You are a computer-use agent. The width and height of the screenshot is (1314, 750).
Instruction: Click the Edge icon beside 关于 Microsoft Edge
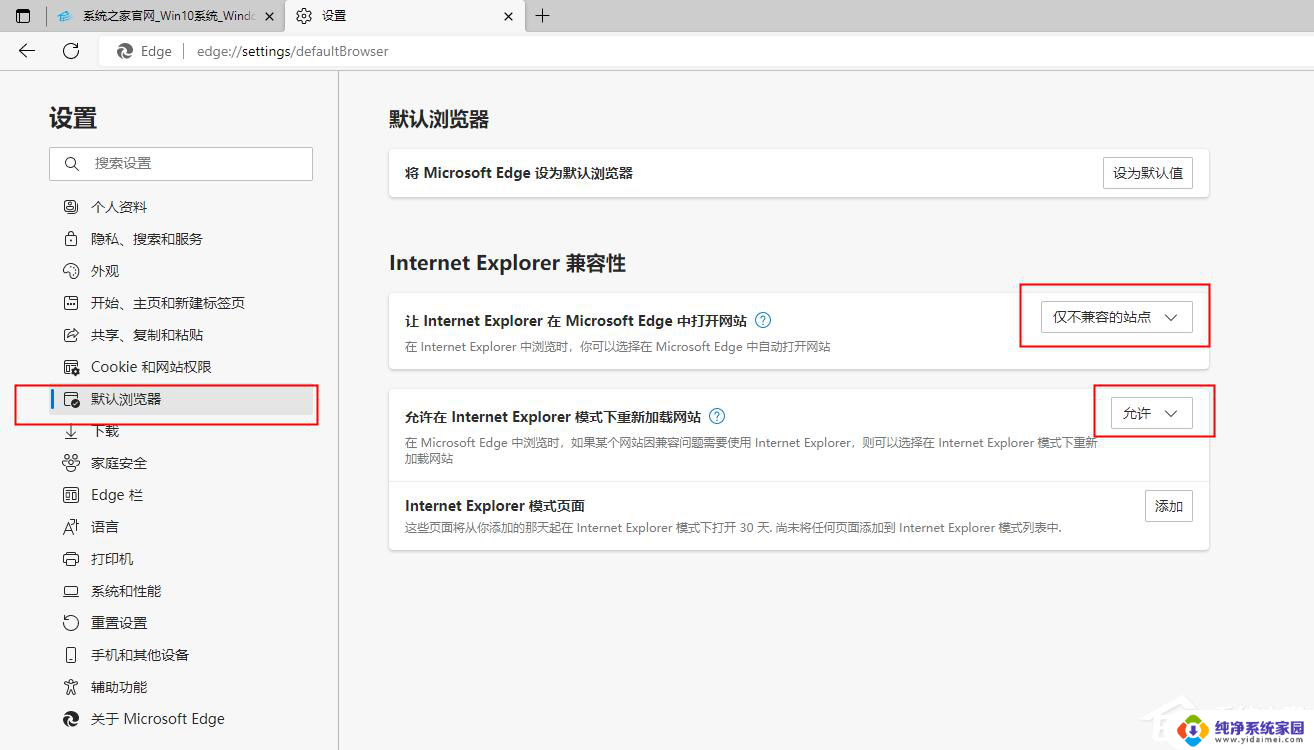(71, 719)
